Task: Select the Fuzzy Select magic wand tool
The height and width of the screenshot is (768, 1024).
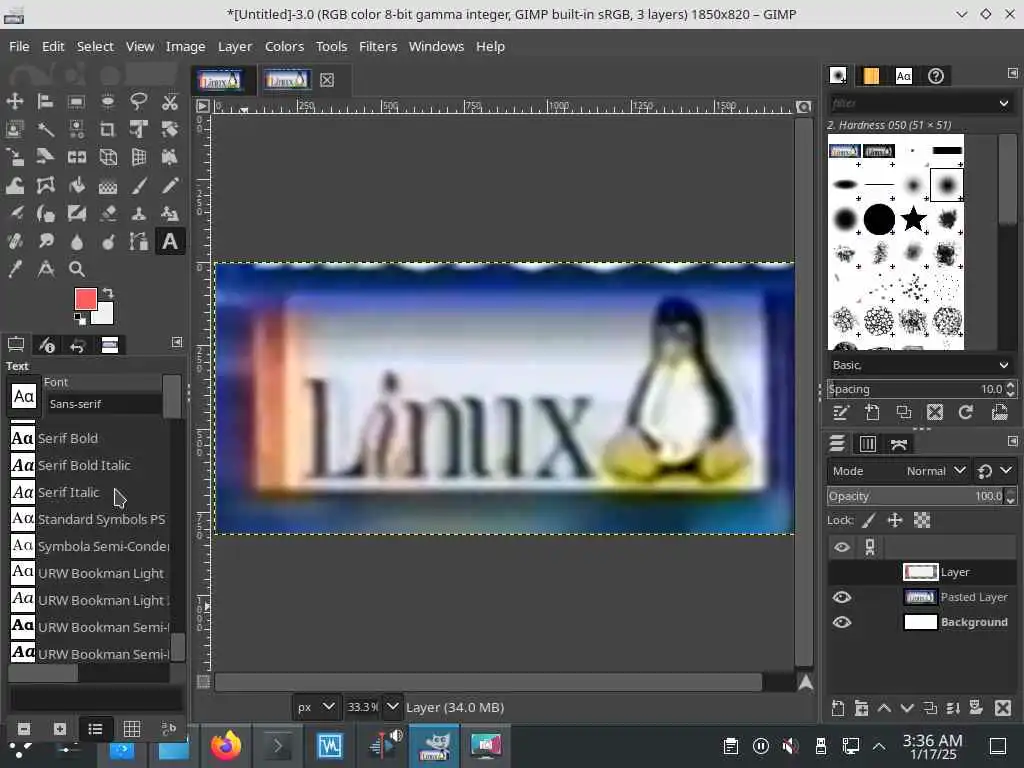Action: (x=46, y=129)
